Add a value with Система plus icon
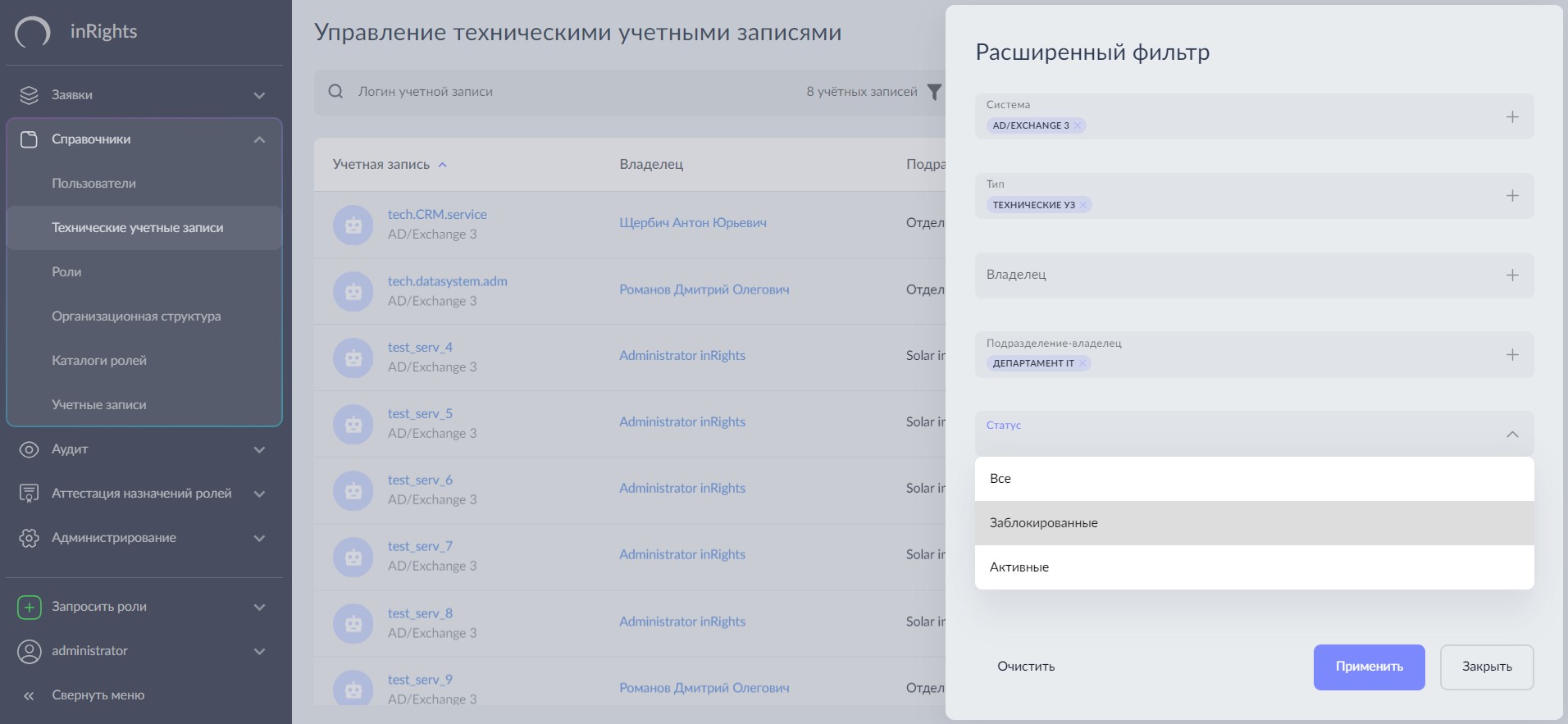The height and width of the screenshot is (724, 1568). click(x=1512, y=116)
